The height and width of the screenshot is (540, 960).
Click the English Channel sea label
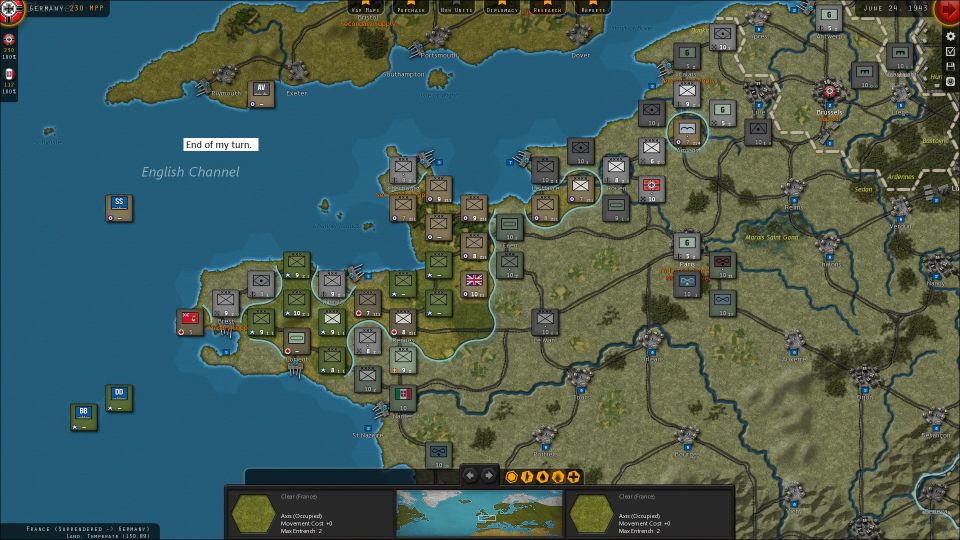pos(190,172)
